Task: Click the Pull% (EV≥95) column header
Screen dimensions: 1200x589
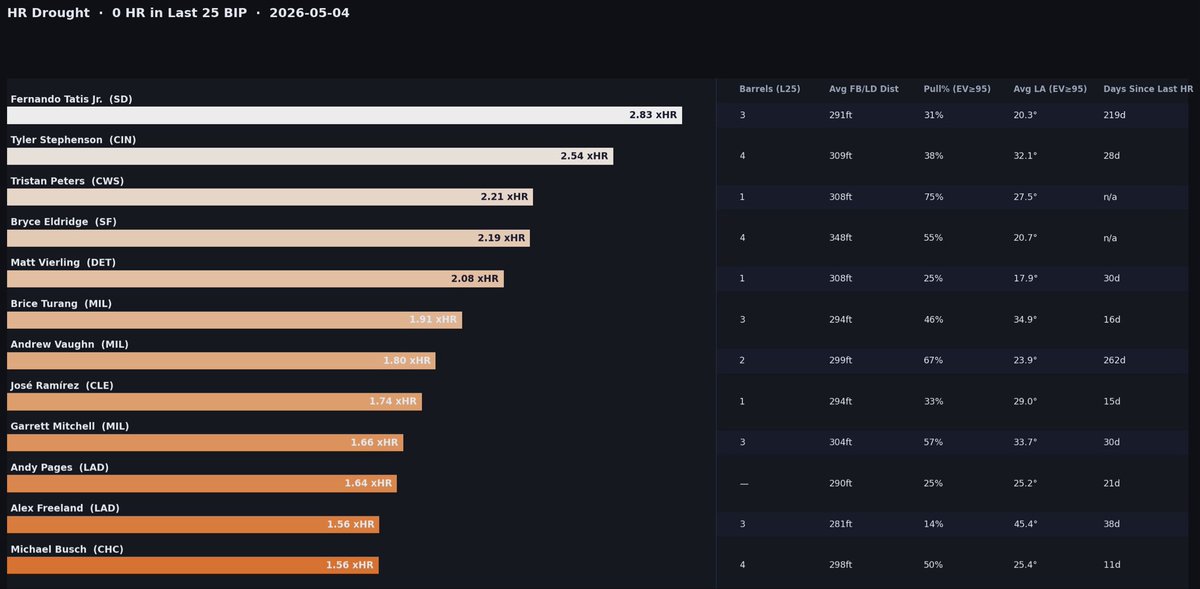Action: (957, 89)
